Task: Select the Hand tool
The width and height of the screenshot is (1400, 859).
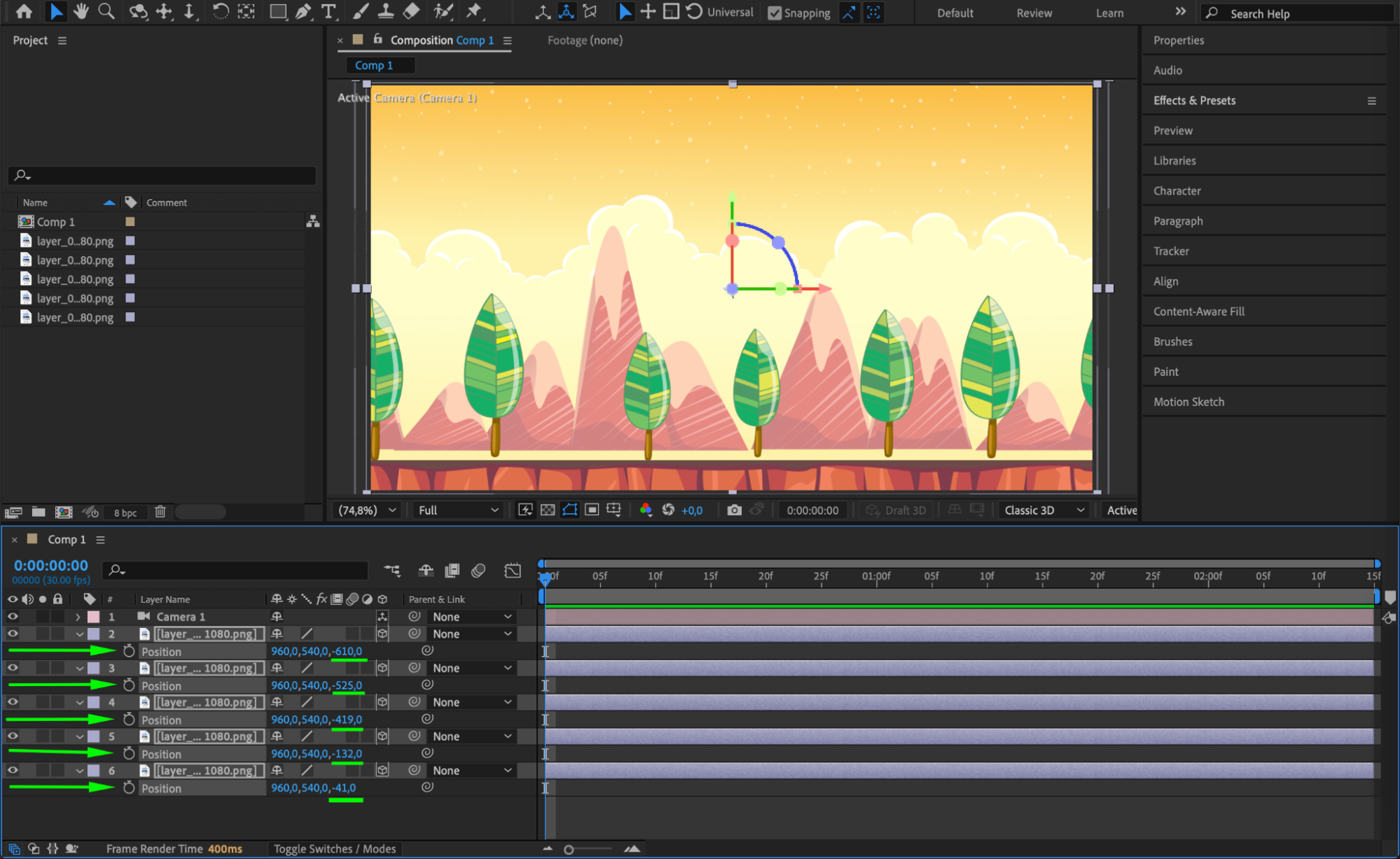Action: point(81,11)
